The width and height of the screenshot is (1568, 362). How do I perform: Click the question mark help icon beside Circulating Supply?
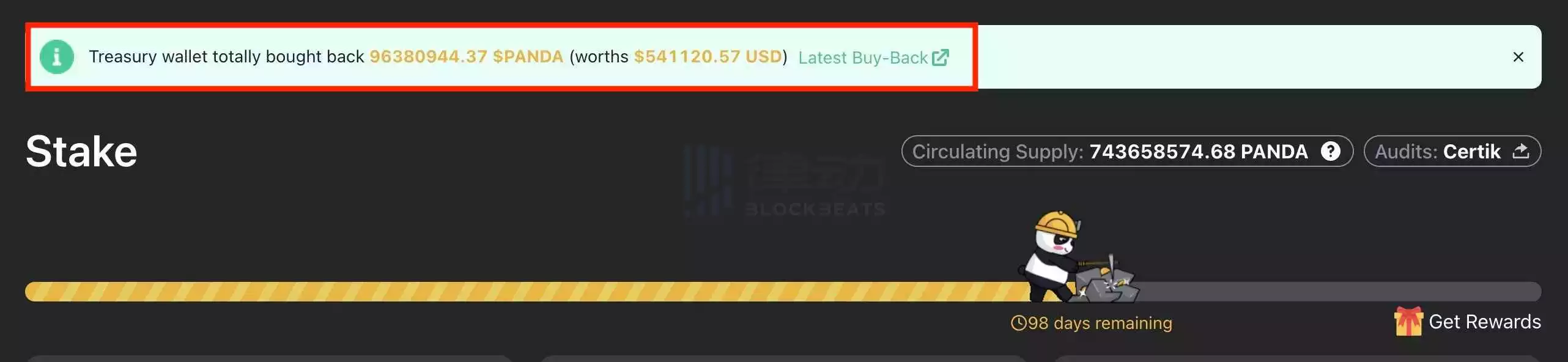pos(1331,151)
